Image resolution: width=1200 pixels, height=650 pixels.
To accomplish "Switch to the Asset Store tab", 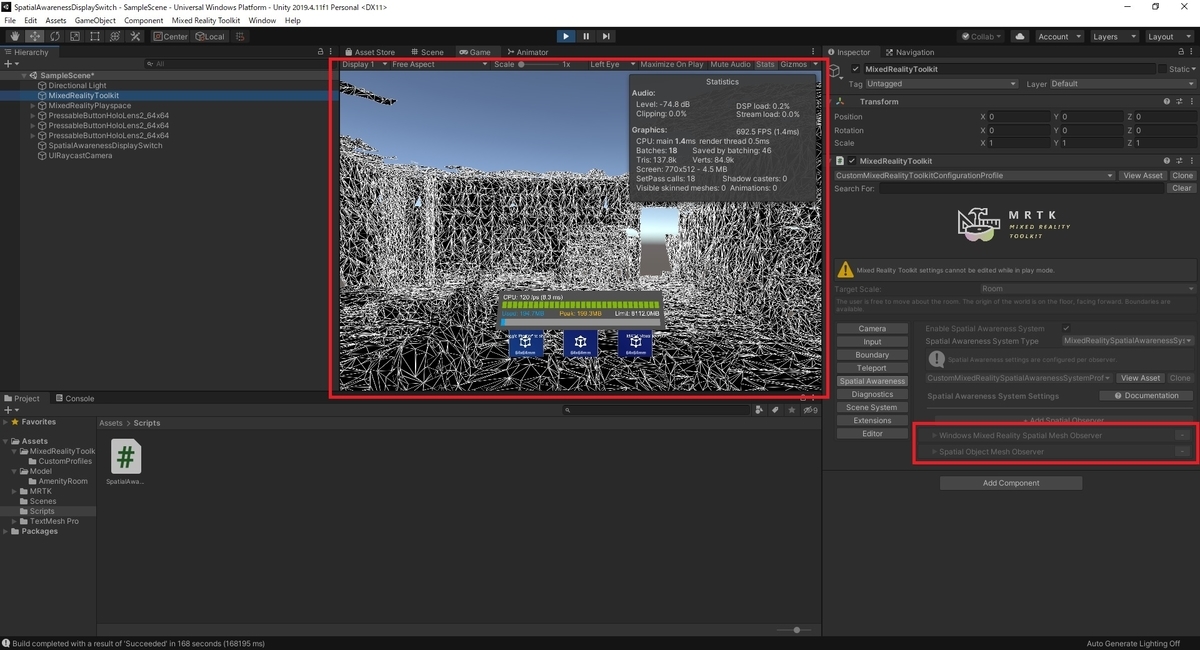I will click(369, 52).
